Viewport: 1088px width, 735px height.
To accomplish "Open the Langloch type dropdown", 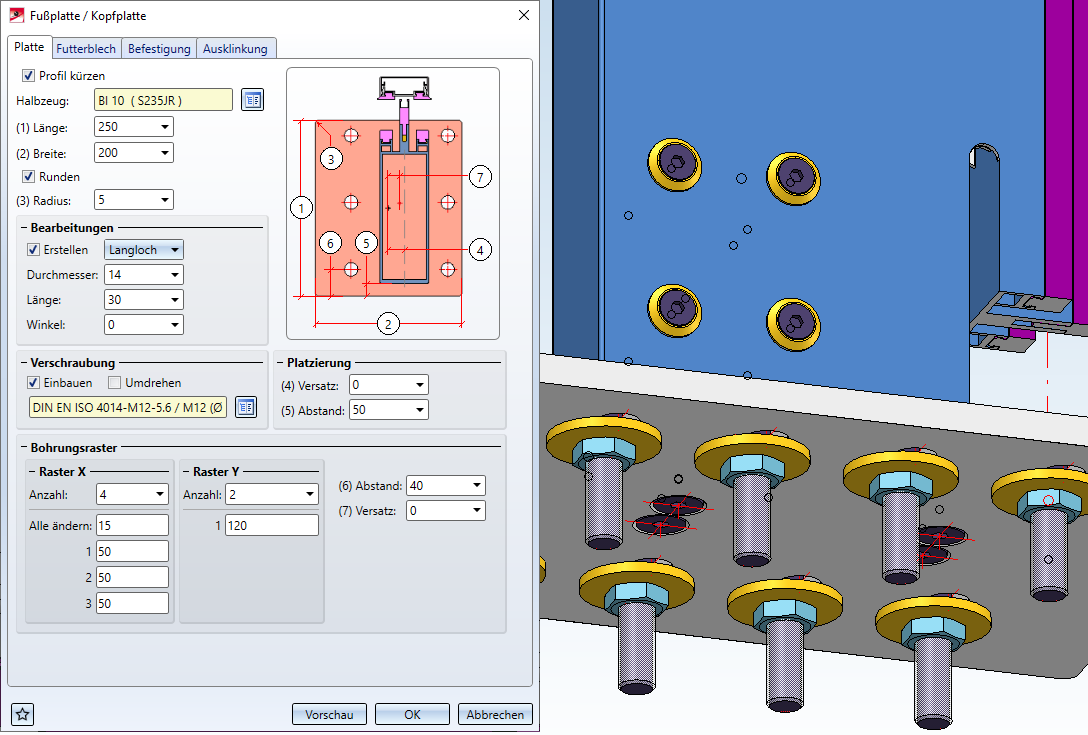I will point(144,250).
